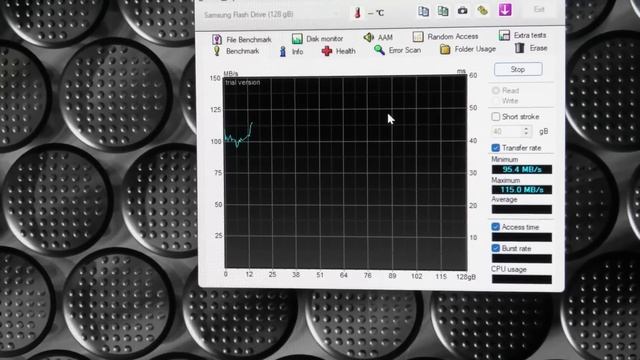Image resolution: width=640 pixels, height=360 pixels.
Task: Open the Disk monitor tab
Action: [317, 38]
